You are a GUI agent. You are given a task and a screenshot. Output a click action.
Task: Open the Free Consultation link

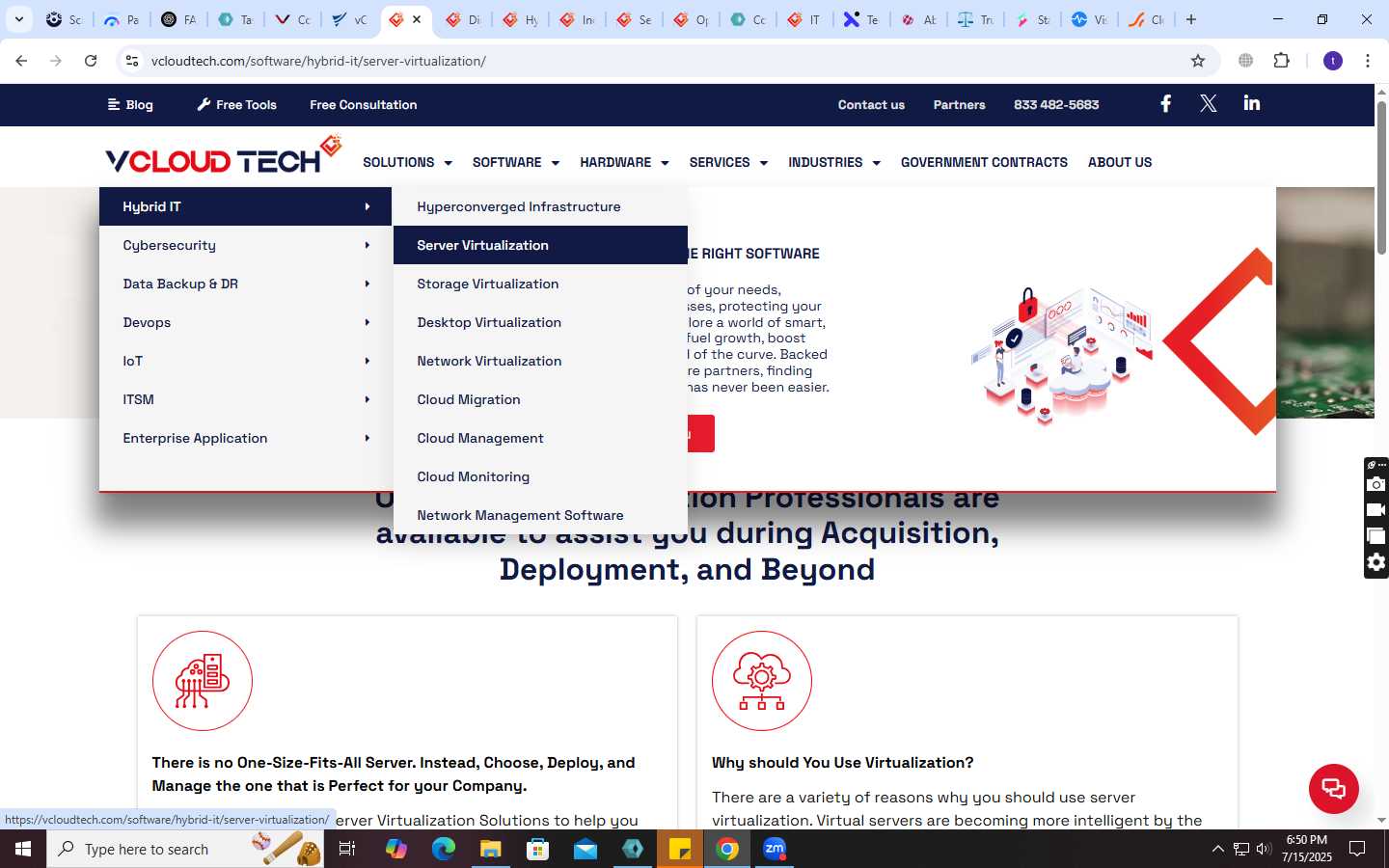[364, 104]
